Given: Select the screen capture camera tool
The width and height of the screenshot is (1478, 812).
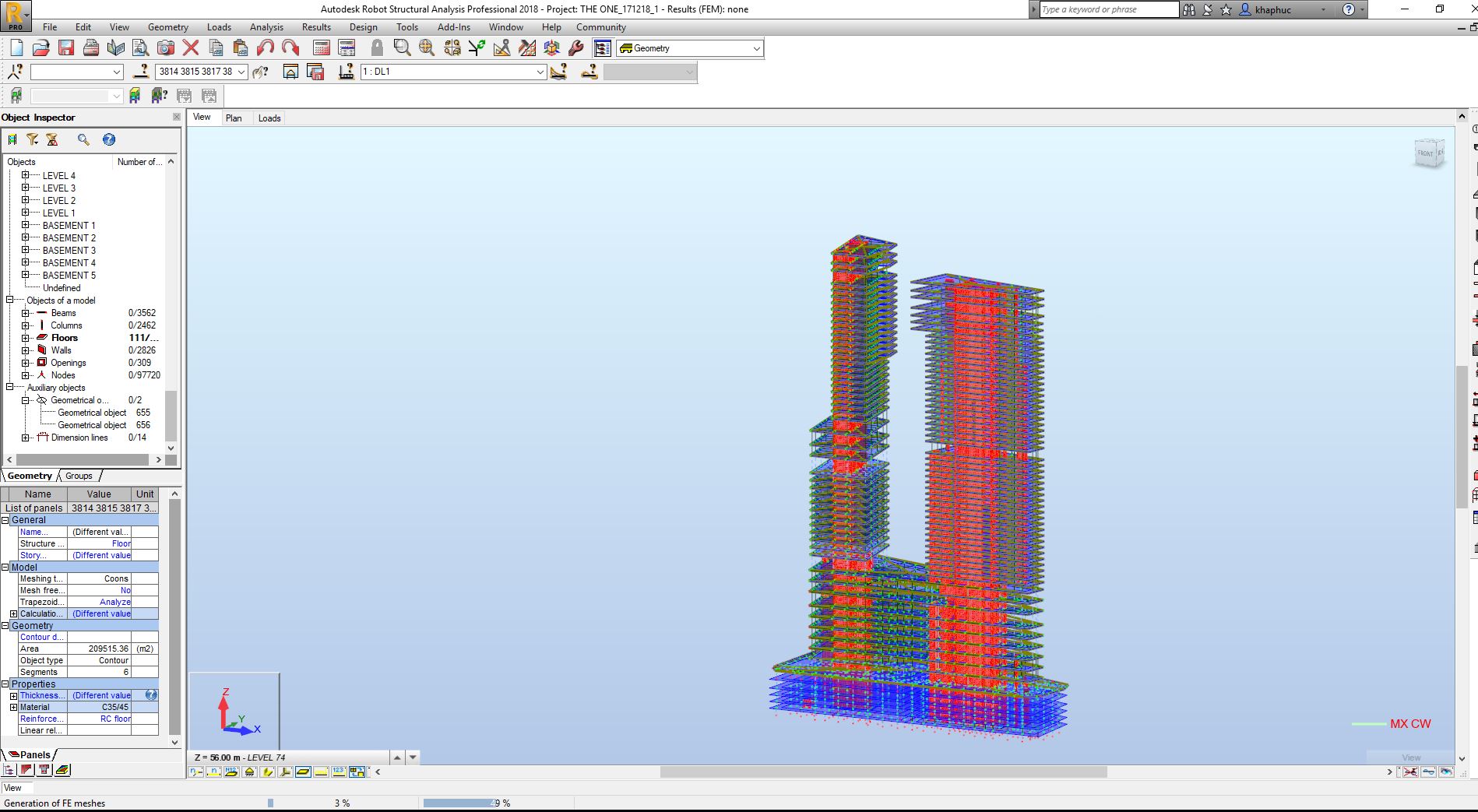Looking at the screenshot, I should 166,47.
